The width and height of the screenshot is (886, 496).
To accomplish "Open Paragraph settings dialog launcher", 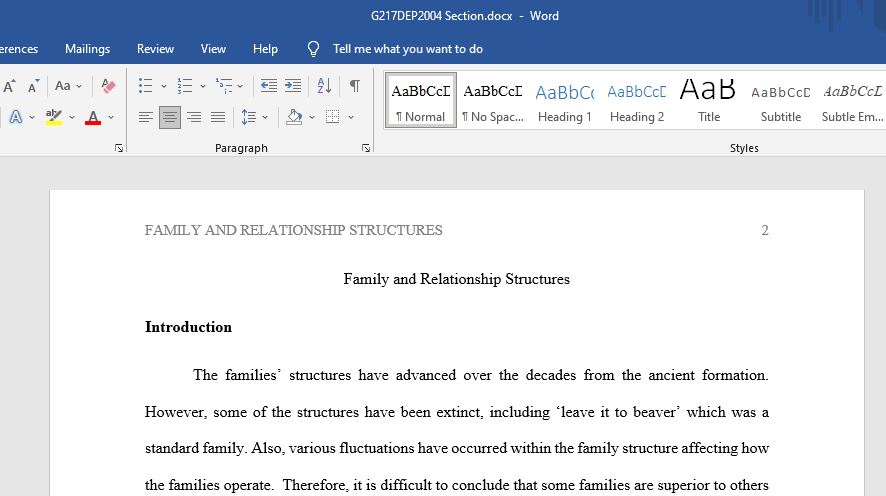I will coord(366,148).
